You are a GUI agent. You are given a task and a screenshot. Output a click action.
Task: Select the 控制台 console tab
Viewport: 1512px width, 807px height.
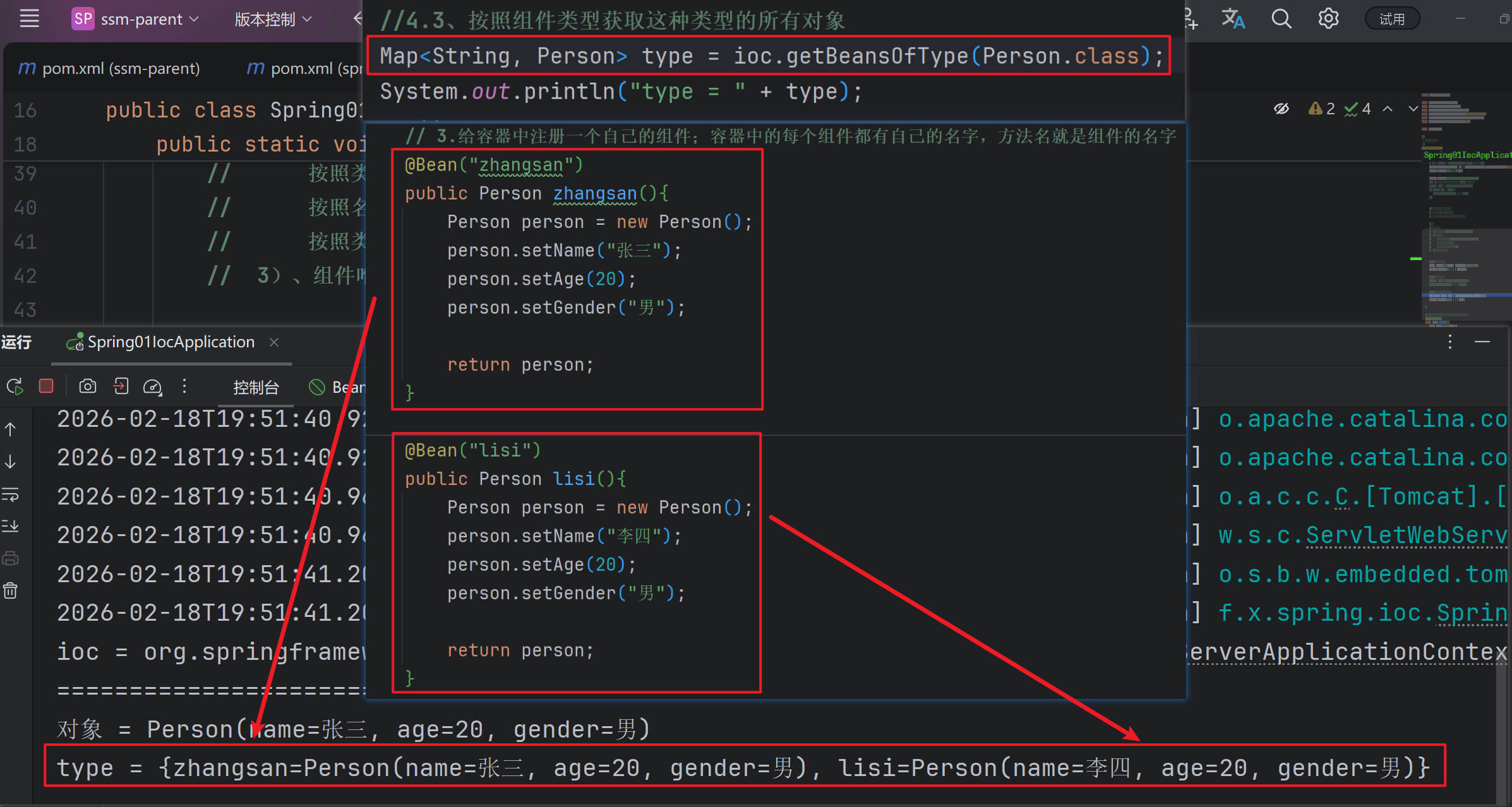256,387
